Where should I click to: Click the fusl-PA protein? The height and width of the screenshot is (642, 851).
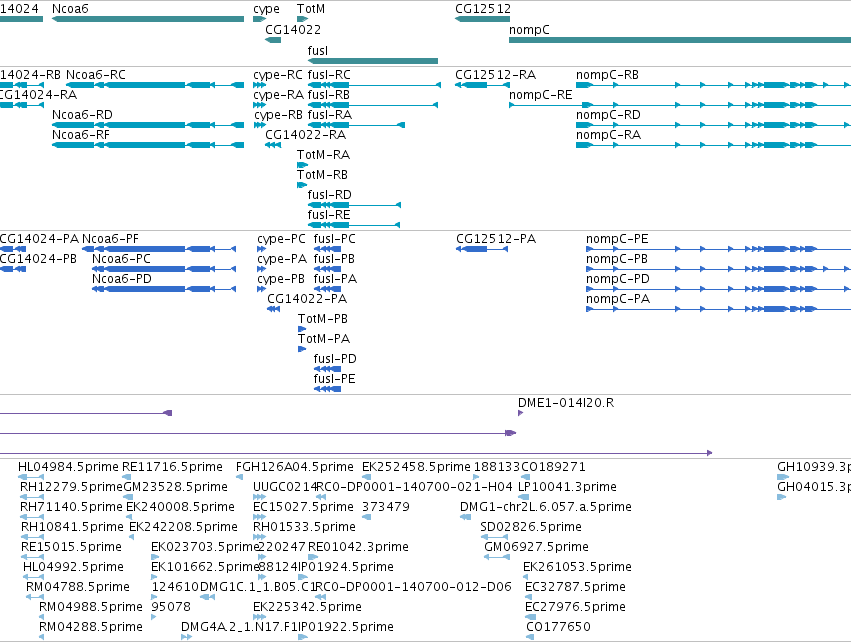[x=335, y=279]
